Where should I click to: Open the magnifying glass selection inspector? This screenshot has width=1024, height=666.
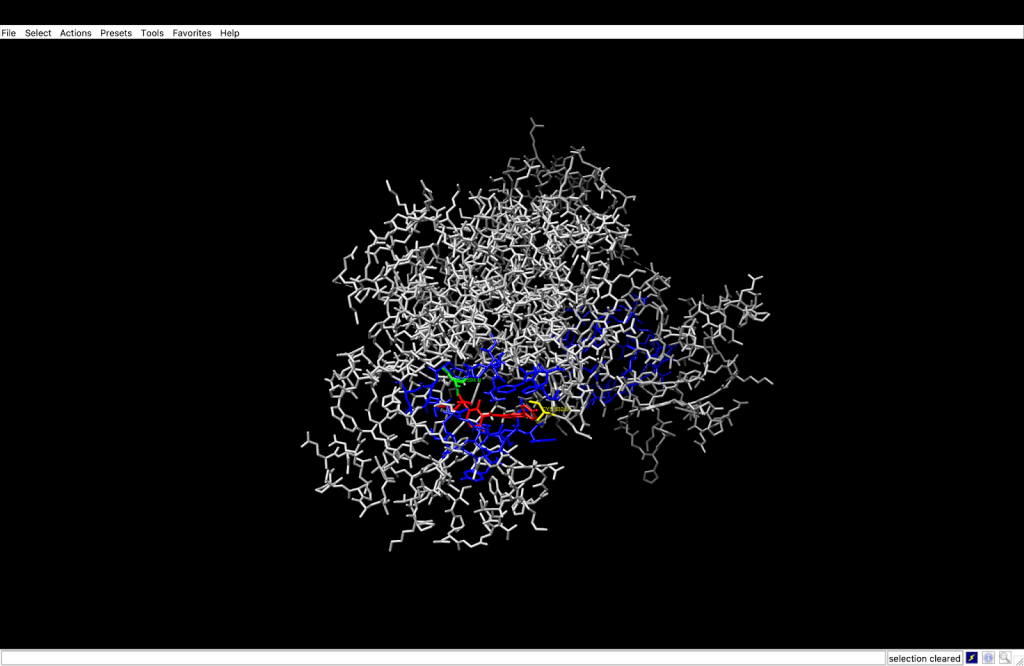click(x=1005, y=658)
